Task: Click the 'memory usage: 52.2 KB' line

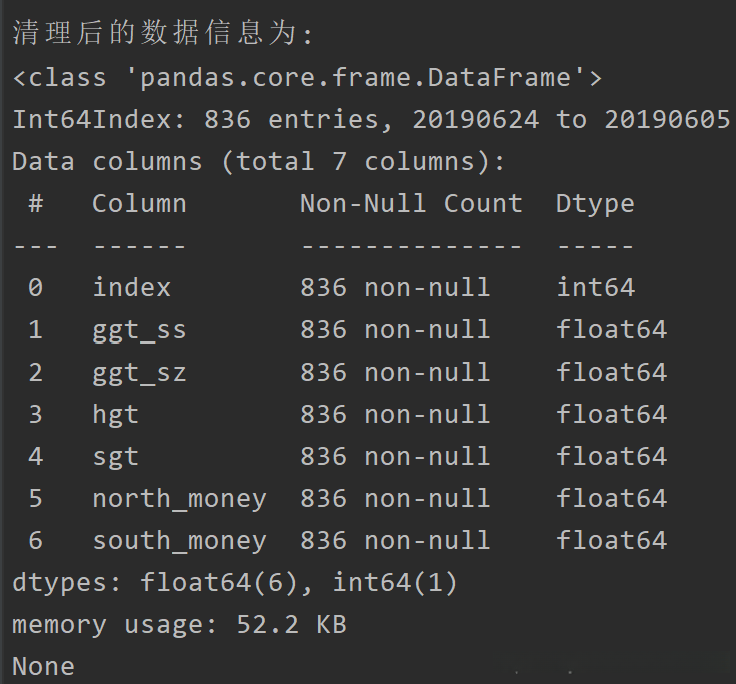Action: [179, 625]
